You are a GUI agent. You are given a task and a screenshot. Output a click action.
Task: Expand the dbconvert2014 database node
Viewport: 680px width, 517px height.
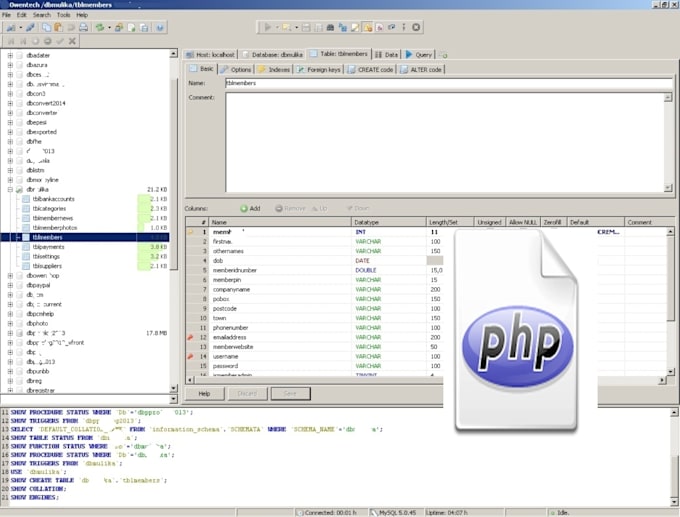click(x=10, y=103)
